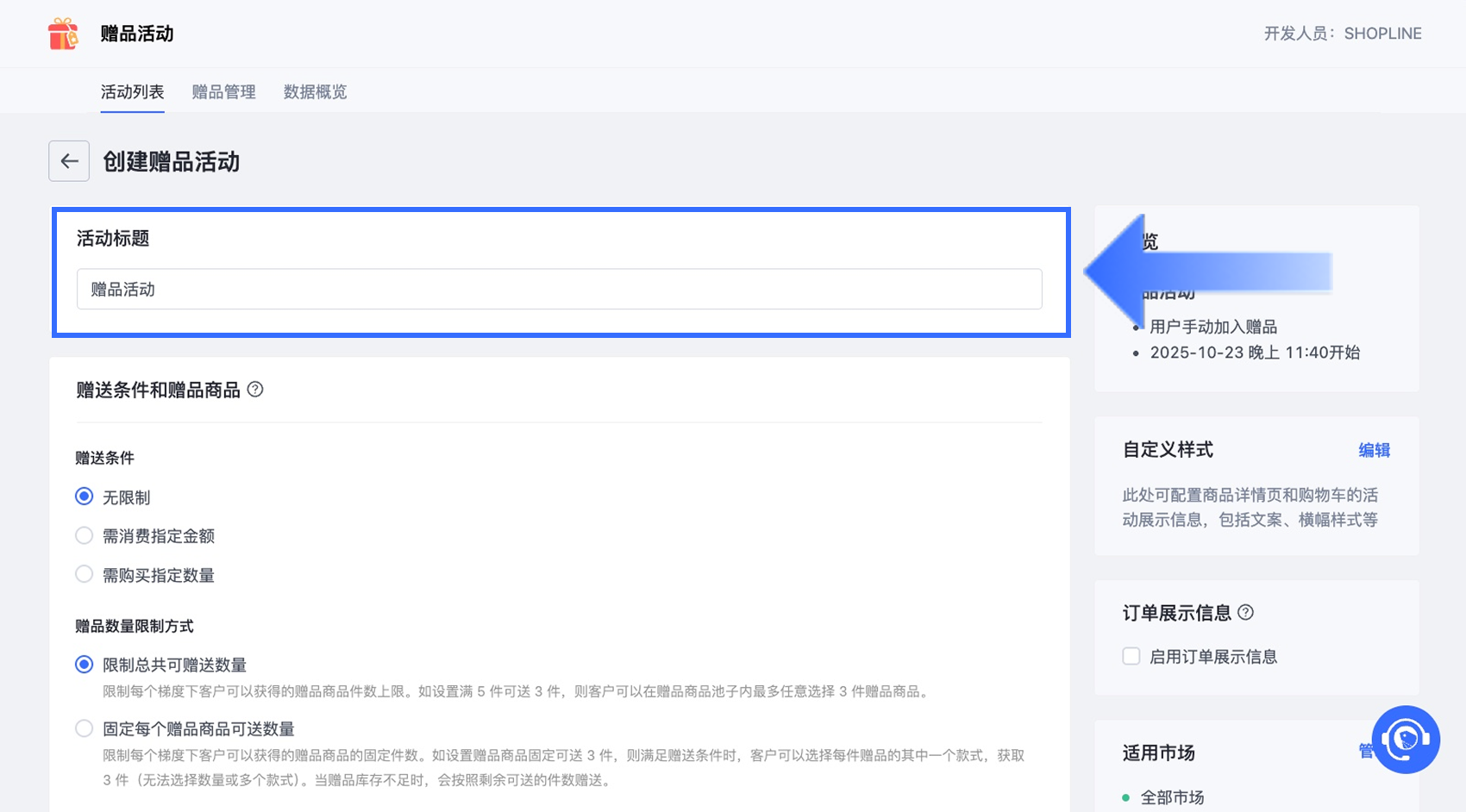Switch to the 赠品管理 tab
This screenshot has width=1466, height=812.
point(223,92)
